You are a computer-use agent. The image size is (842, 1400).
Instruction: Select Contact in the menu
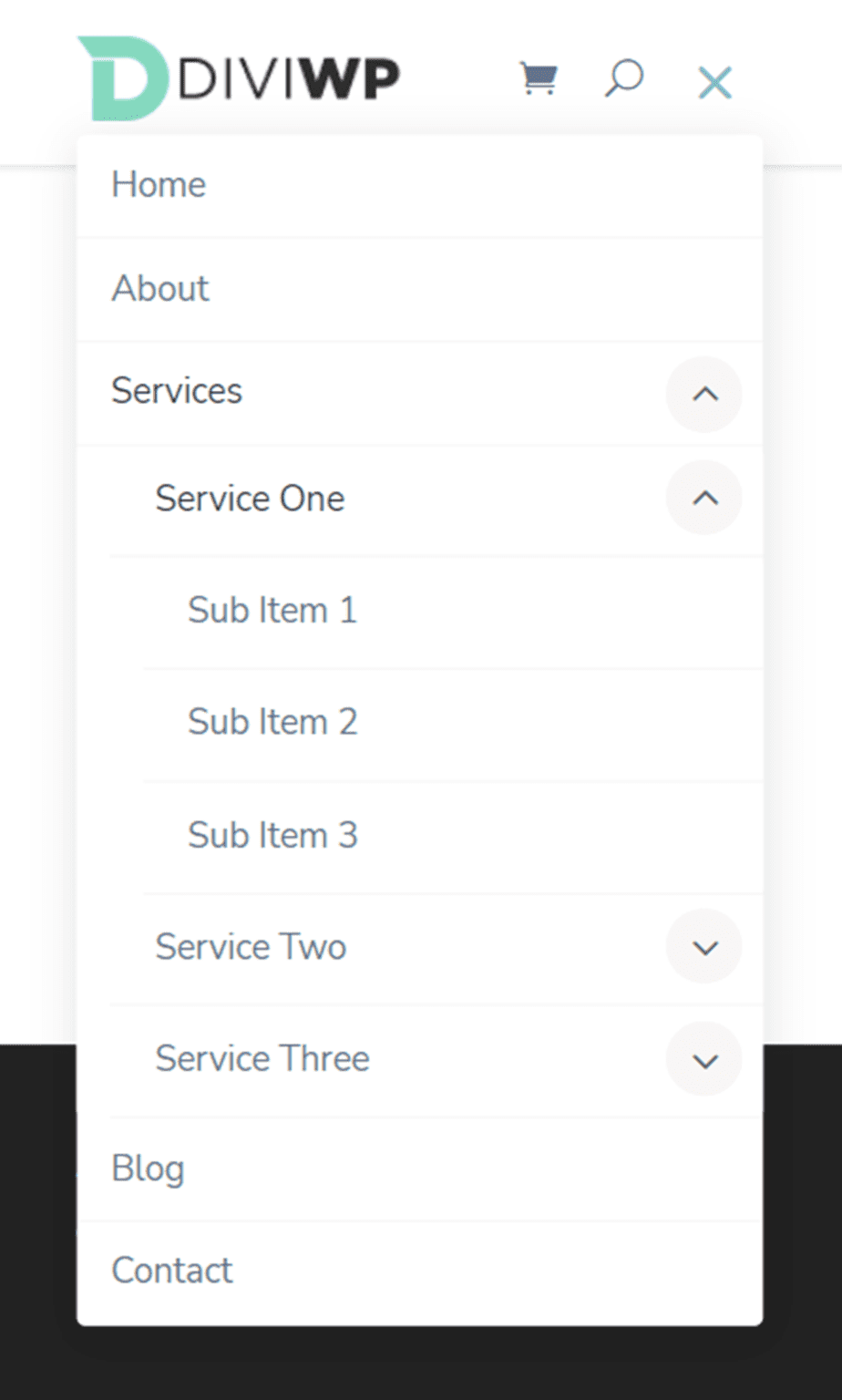click(x=171, y=1269)
